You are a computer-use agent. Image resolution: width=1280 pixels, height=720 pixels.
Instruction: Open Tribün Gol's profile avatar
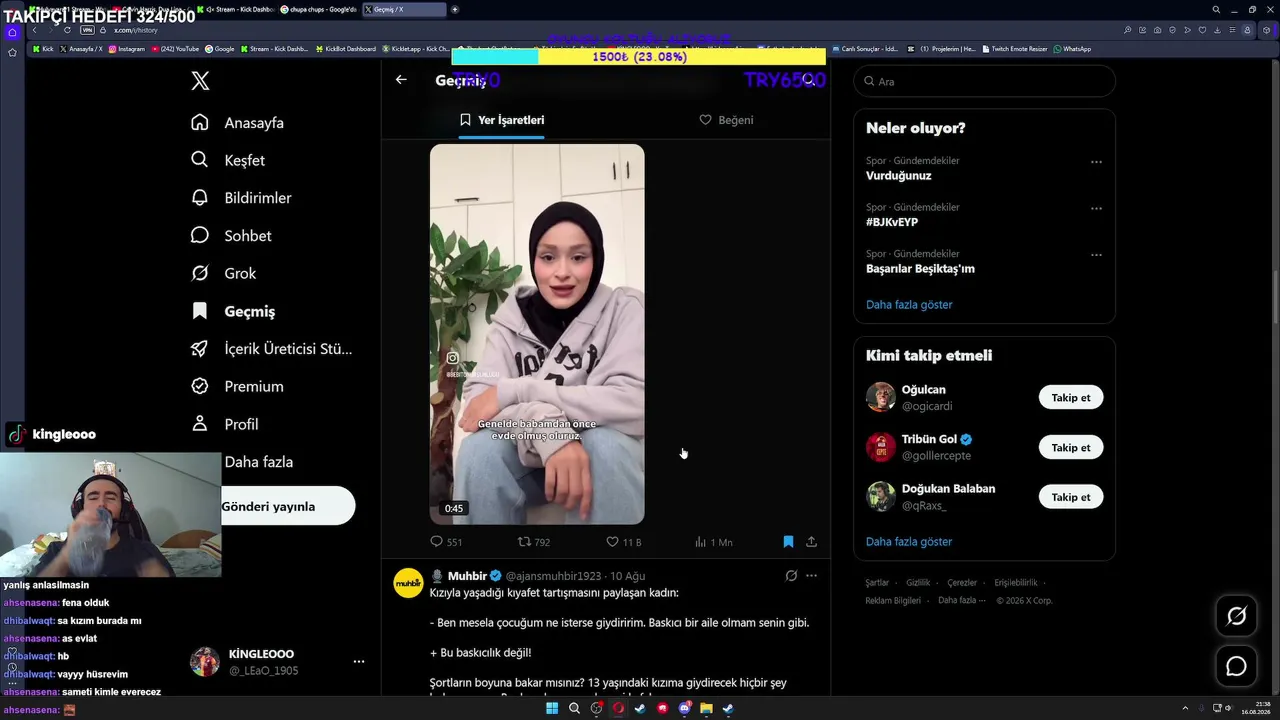click(x=881, y=447)
